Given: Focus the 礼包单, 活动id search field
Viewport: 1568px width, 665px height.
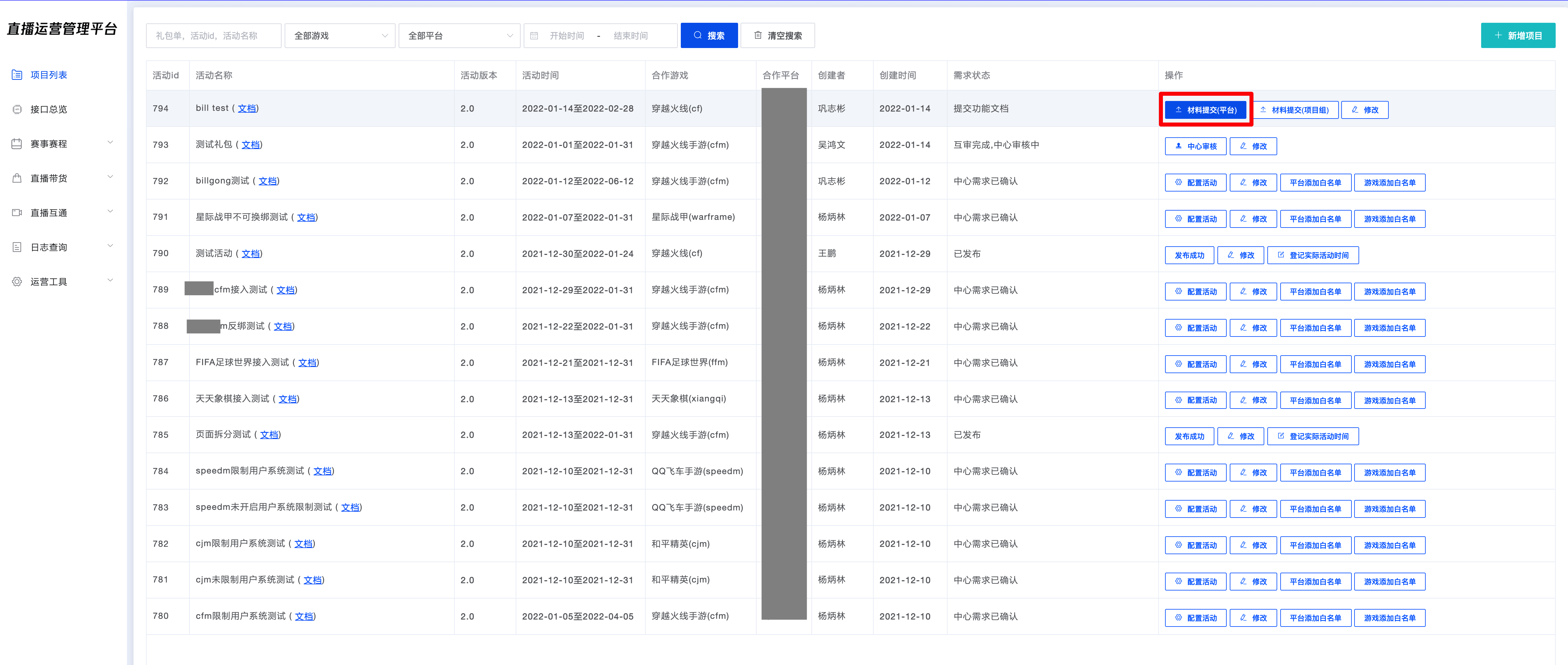Looking at the screenshot, I should click(214, 36).
